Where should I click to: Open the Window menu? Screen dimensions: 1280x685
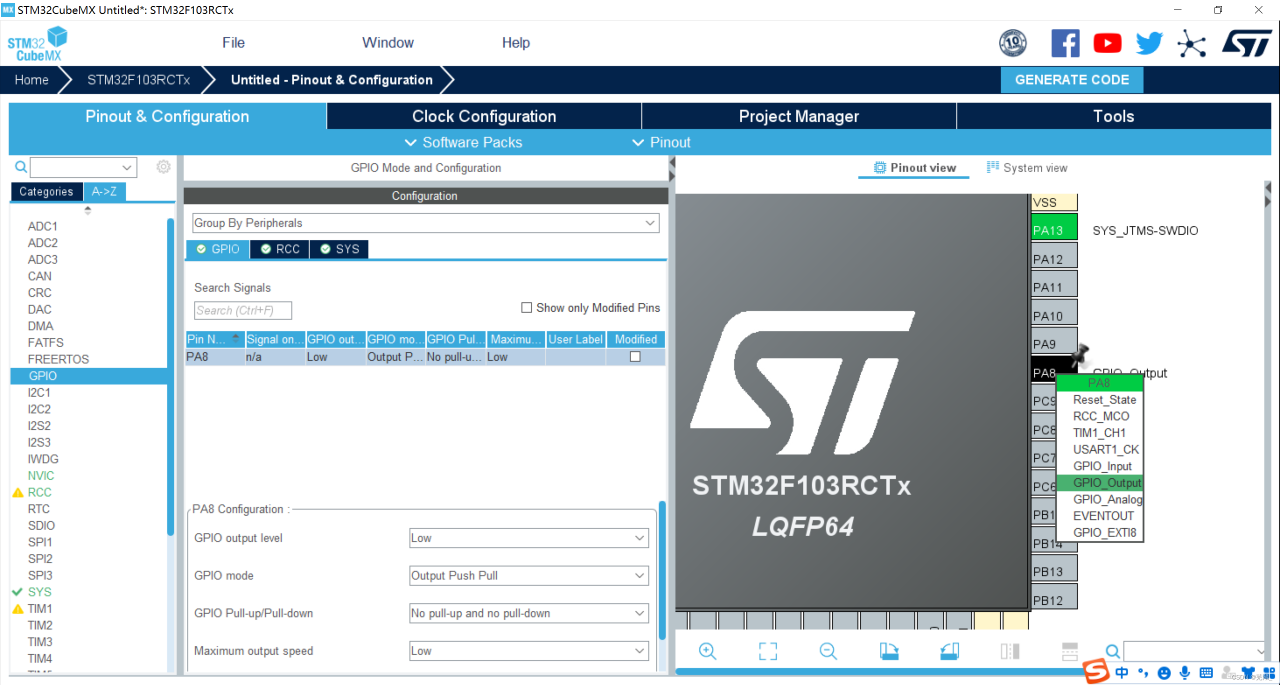(x=388, y=43)
